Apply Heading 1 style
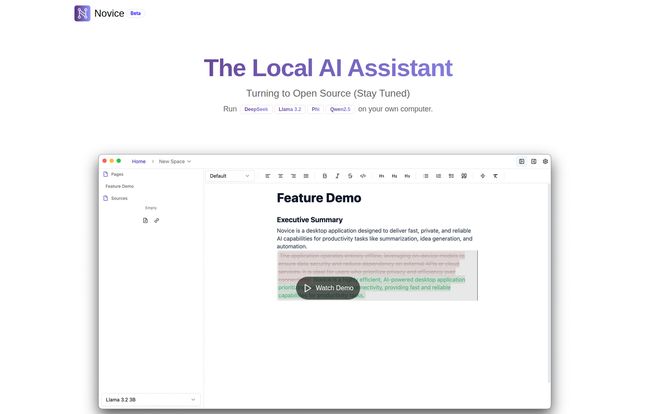The width and height of the screenshot is (650, 414). click(381, 176)
